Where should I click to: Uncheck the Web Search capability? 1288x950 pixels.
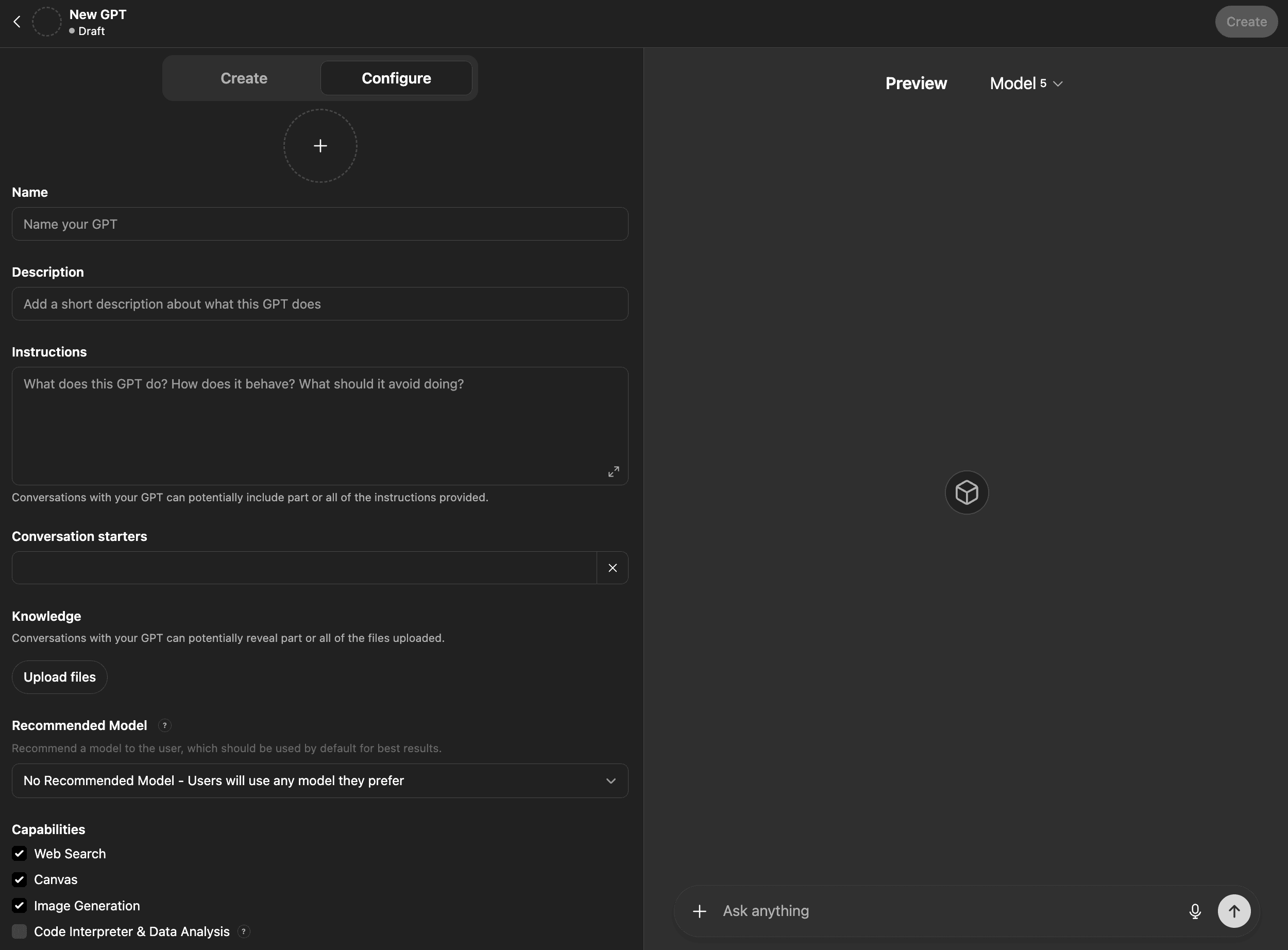click(20, 854)
